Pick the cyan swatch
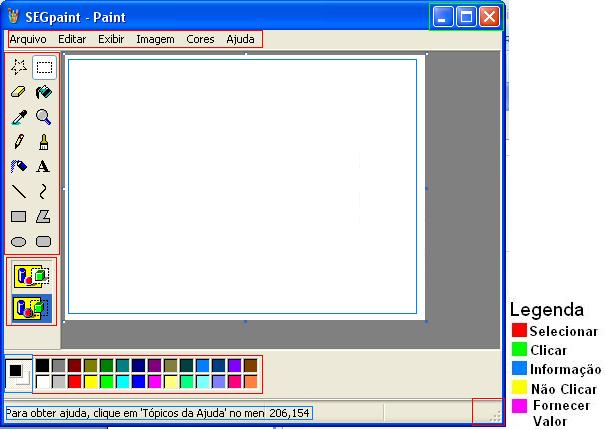Image resolution: width=605 pixels, height=430 pixels. click(123, 382)
